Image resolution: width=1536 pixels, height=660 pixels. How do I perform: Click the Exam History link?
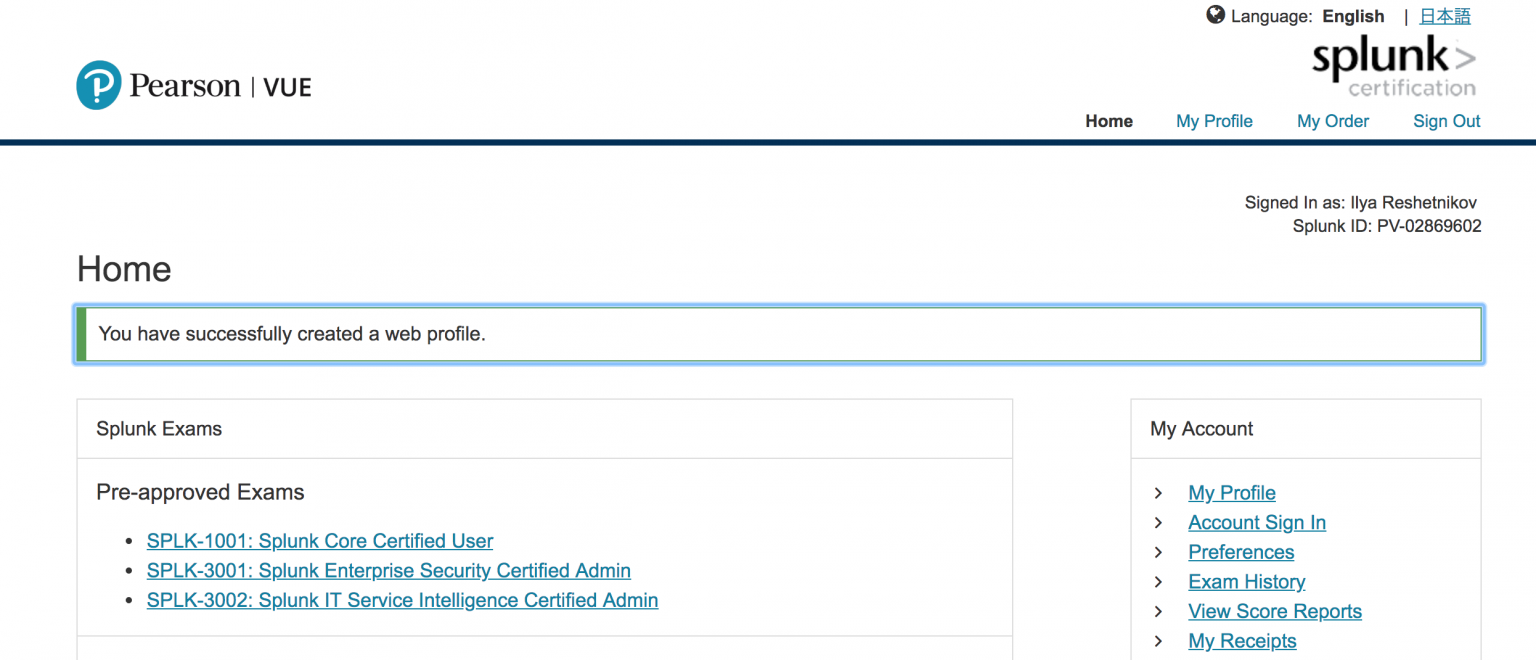tap(1246, 582)
